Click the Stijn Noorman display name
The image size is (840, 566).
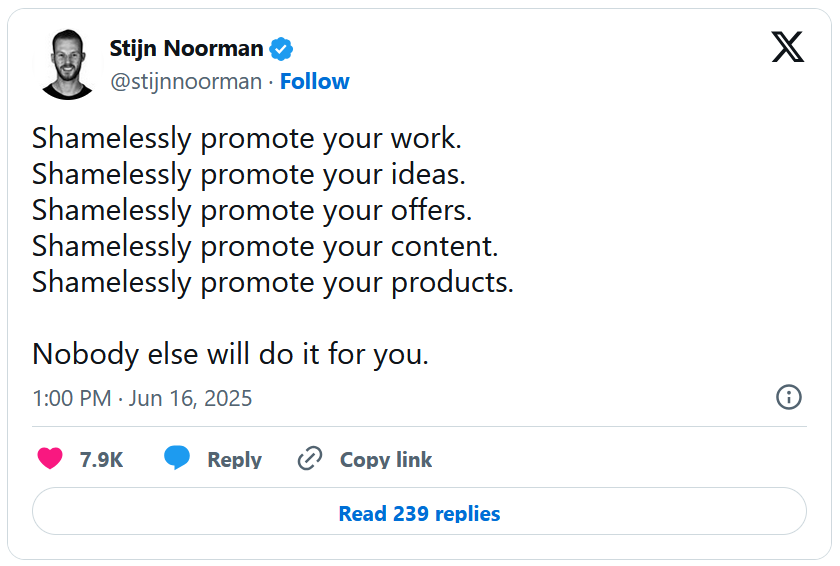click(x=186, y=48)
